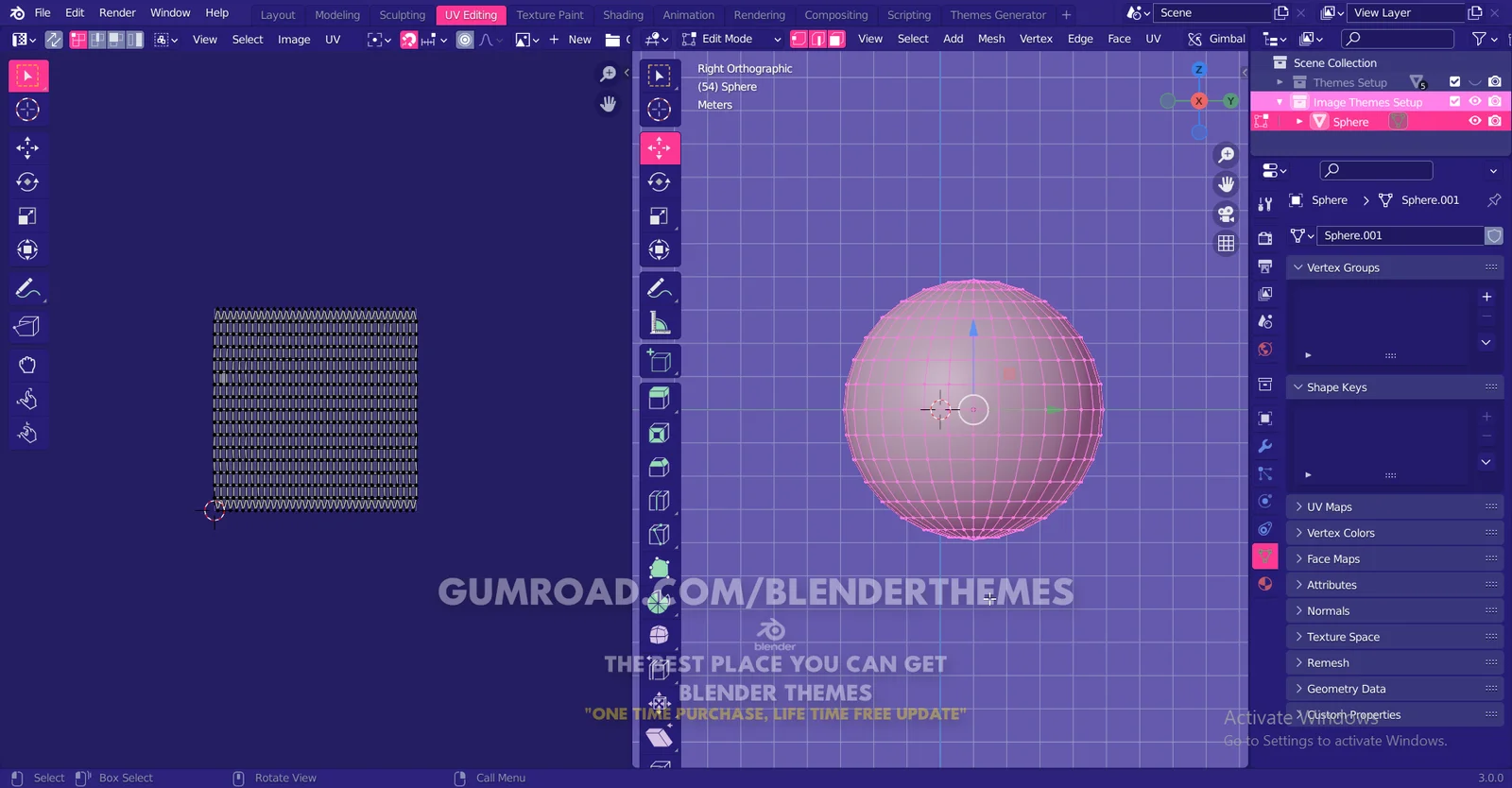Viewport: 1512px width, 788px height.
Task: Select the Tweak select tool in UV editor
Action: click(28, 76)
